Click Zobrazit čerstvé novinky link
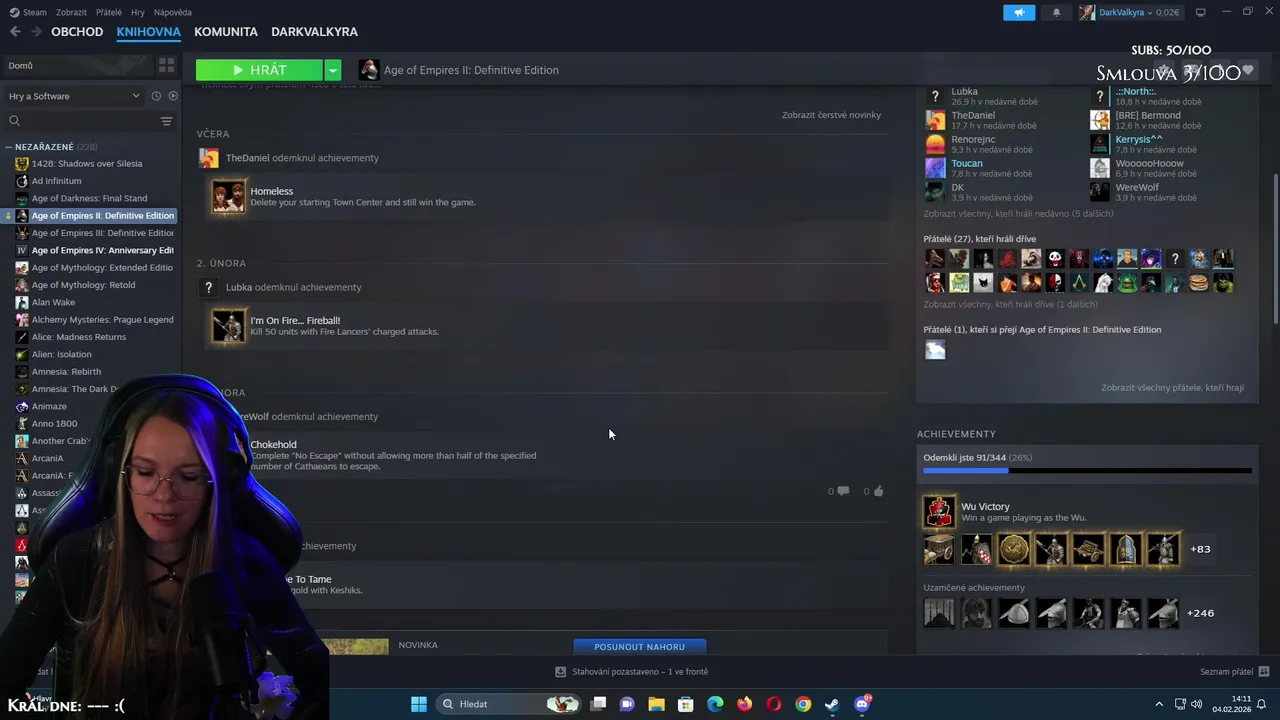This screenshot has width=1280, height=720. tap(831, 115)
